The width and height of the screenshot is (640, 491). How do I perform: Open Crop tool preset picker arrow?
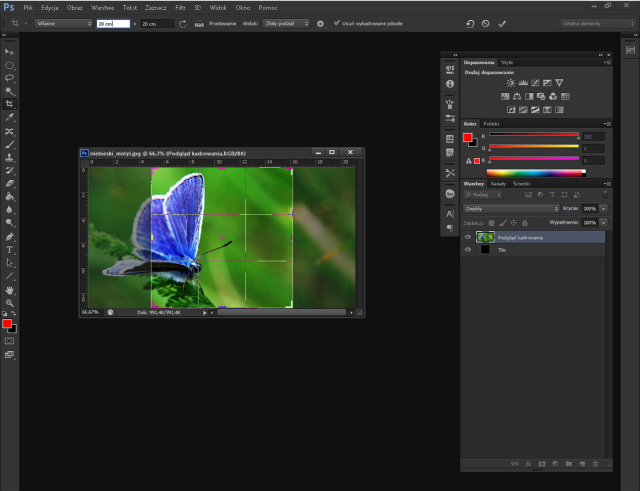25,24
